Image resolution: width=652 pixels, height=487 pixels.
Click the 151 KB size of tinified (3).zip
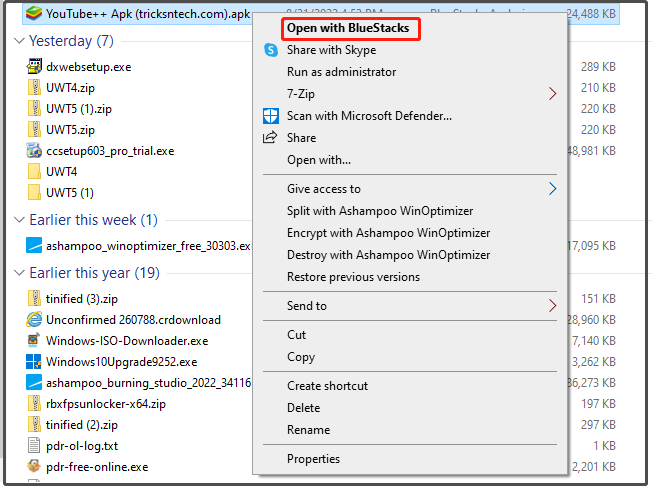click(598, 299)
